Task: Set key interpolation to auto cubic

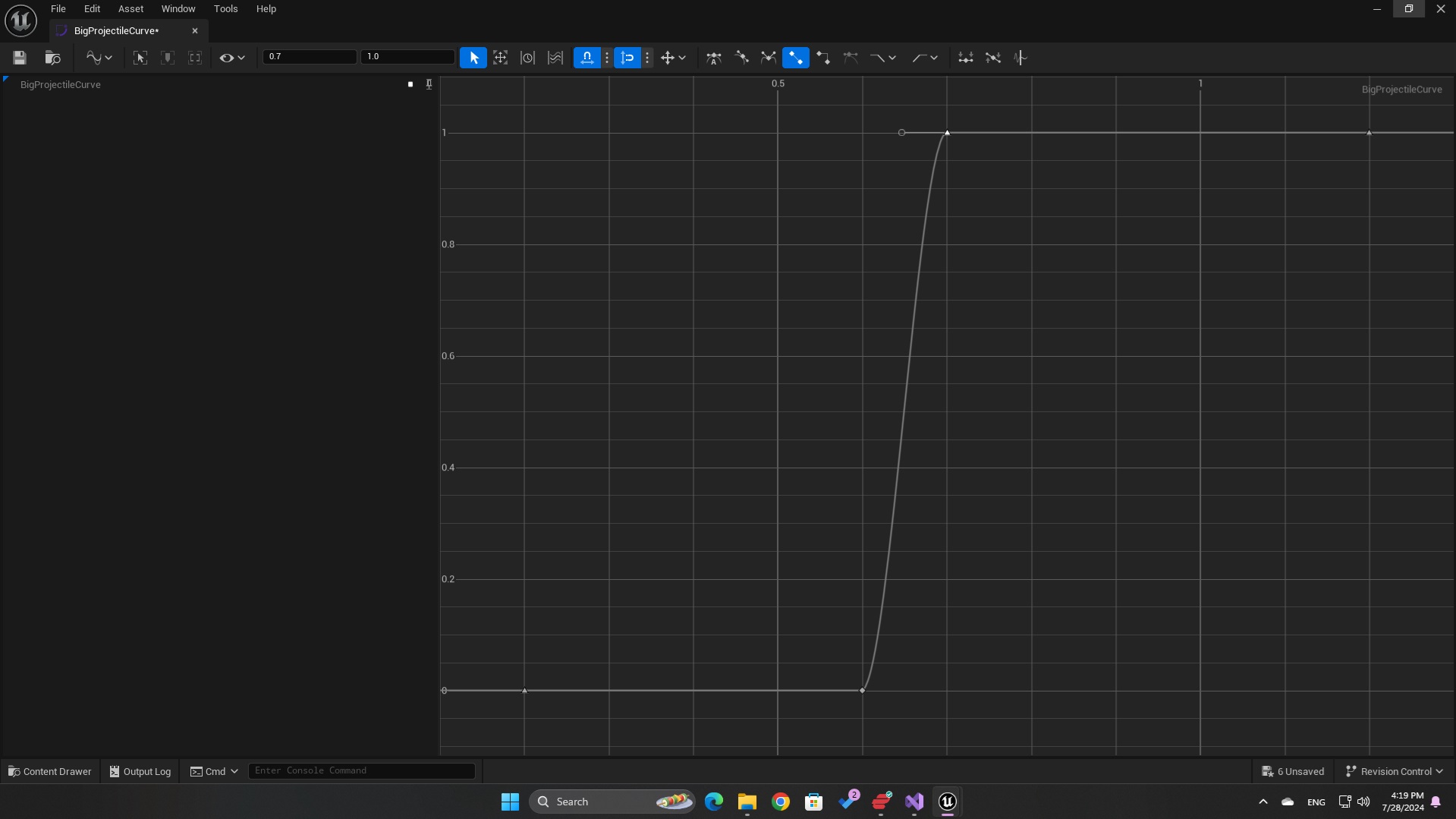Action: click(x=714, y=58)
